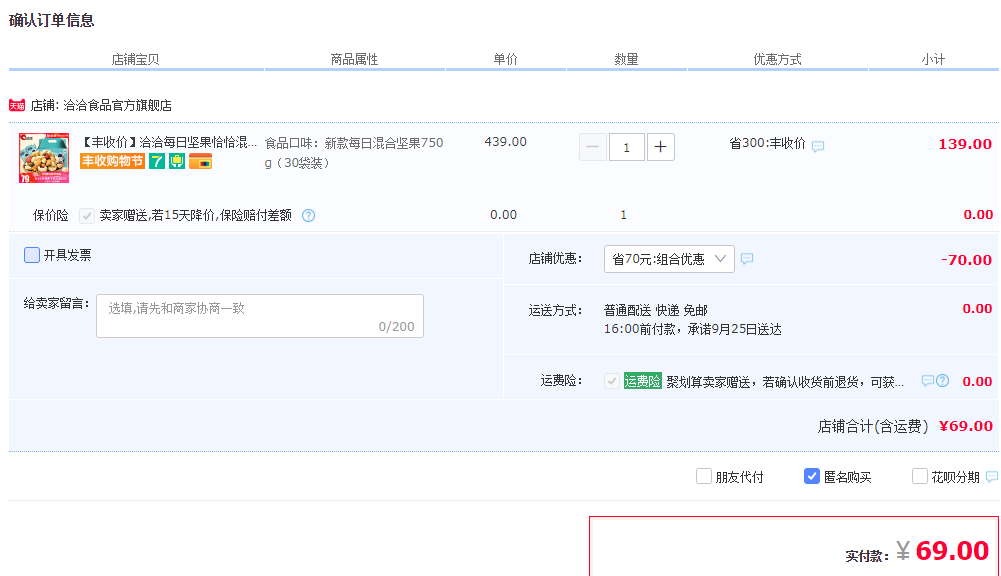Uncheck the 匿名购买 checkbox

811,476
